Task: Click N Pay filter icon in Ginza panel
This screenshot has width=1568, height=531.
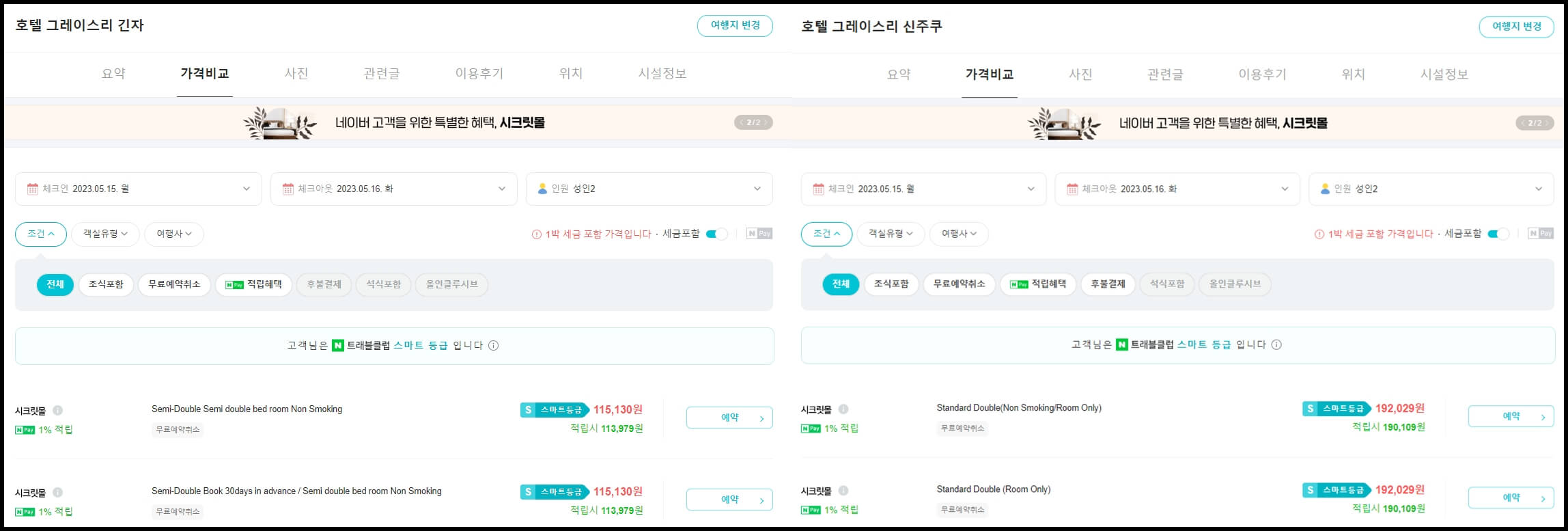Action: click(x=759, y=234)
